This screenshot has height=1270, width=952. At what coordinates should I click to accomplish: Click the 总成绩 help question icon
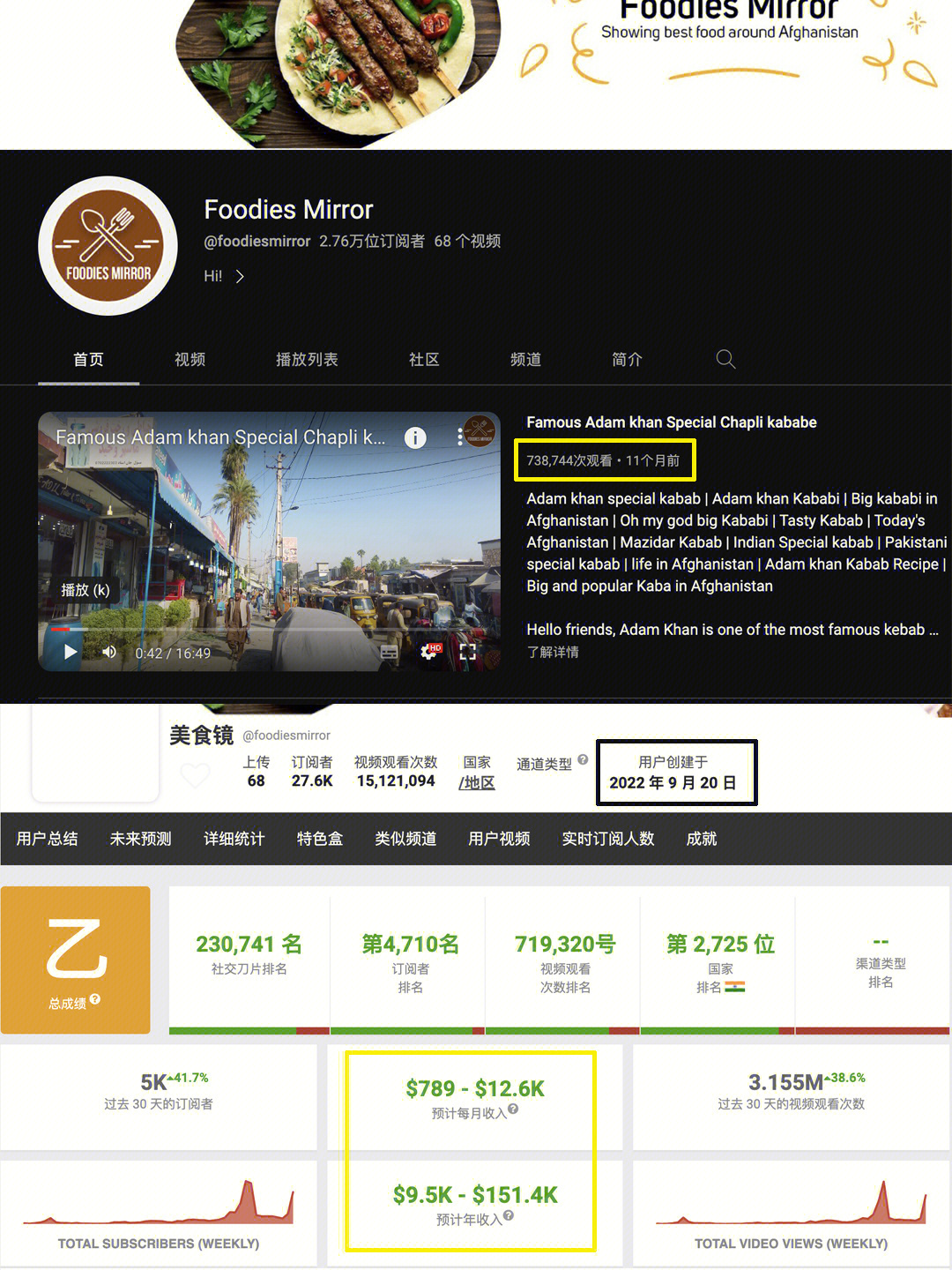point(95,999)
